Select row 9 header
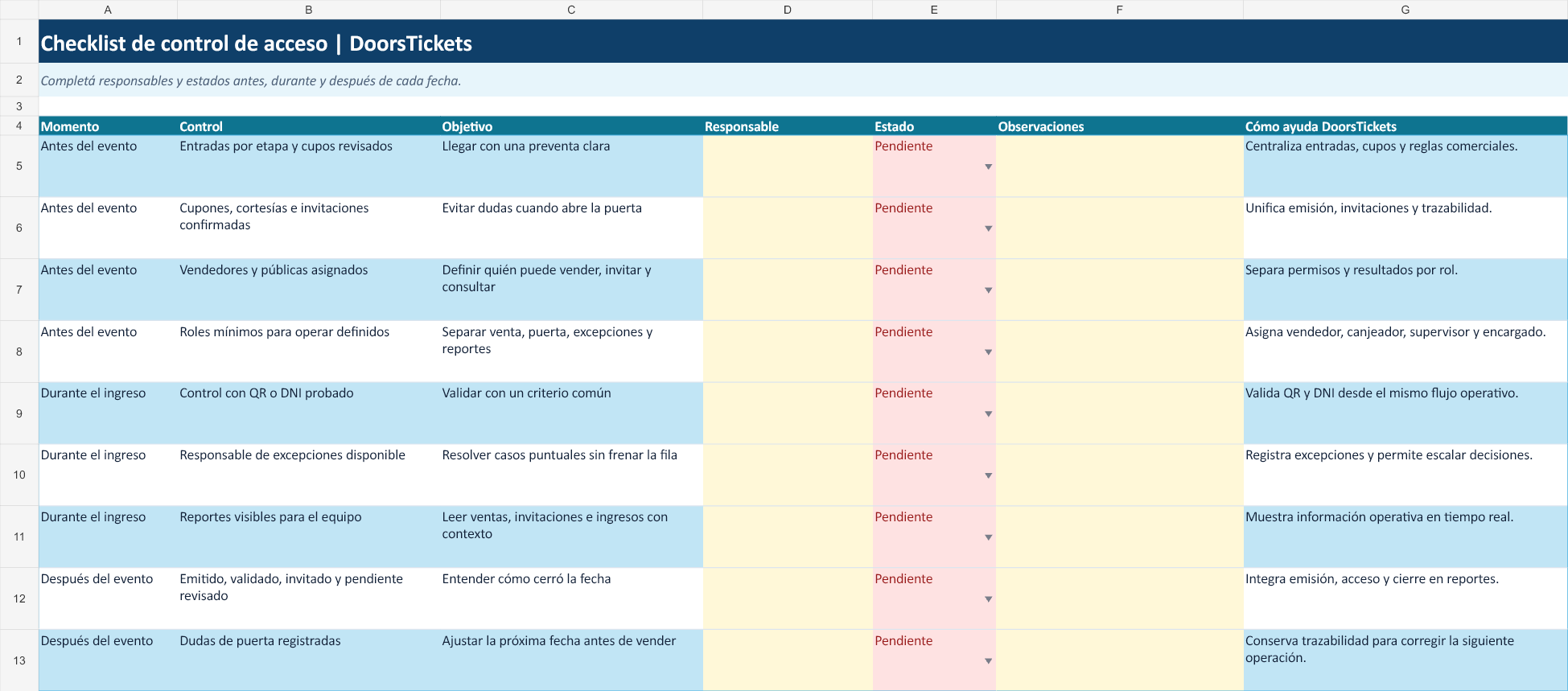 tap(19, 413)
